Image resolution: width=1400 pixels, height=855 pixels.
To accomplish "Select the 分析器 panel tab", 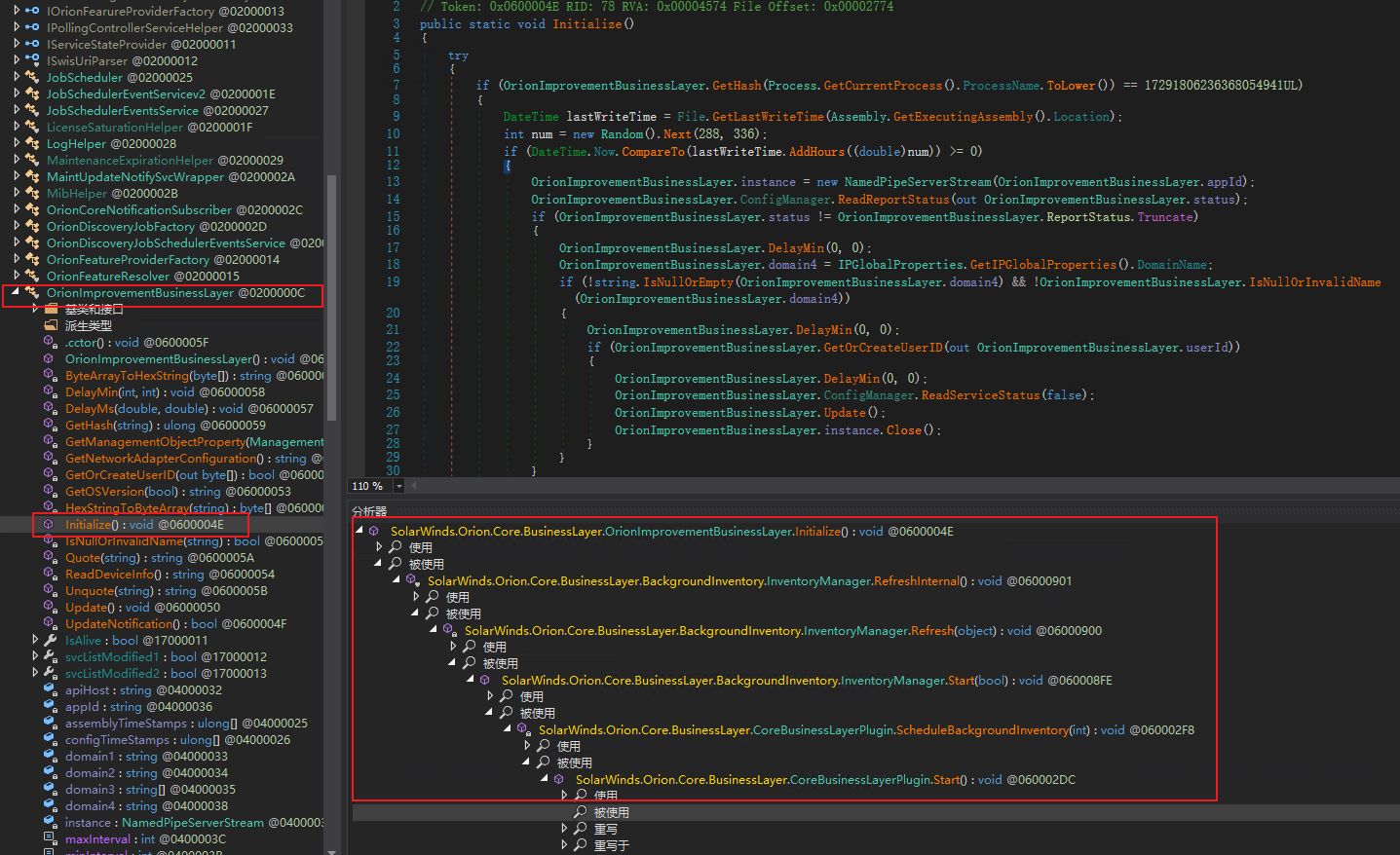I will (x=369, y=510).
